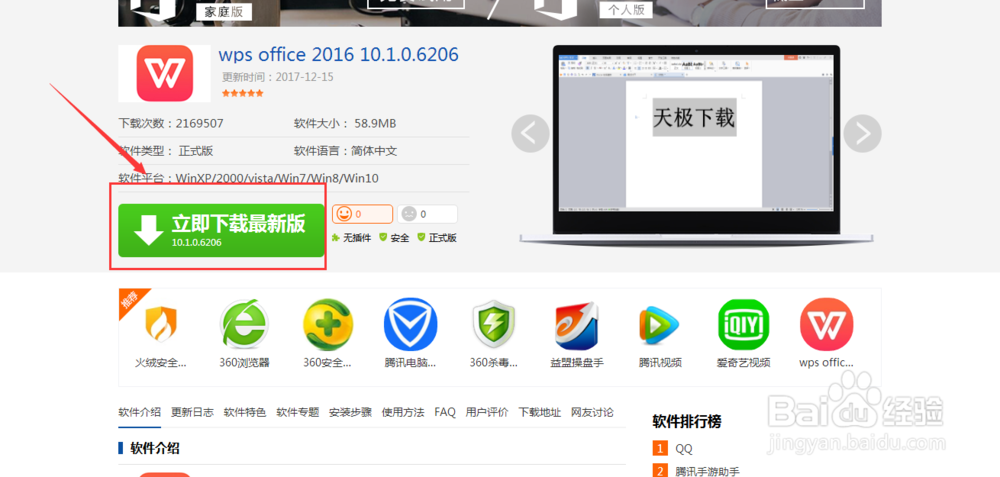Viewport: 1000px width, 477px height.
Task: Switch to the 软件专题 tab
Action: pos(297,412)
